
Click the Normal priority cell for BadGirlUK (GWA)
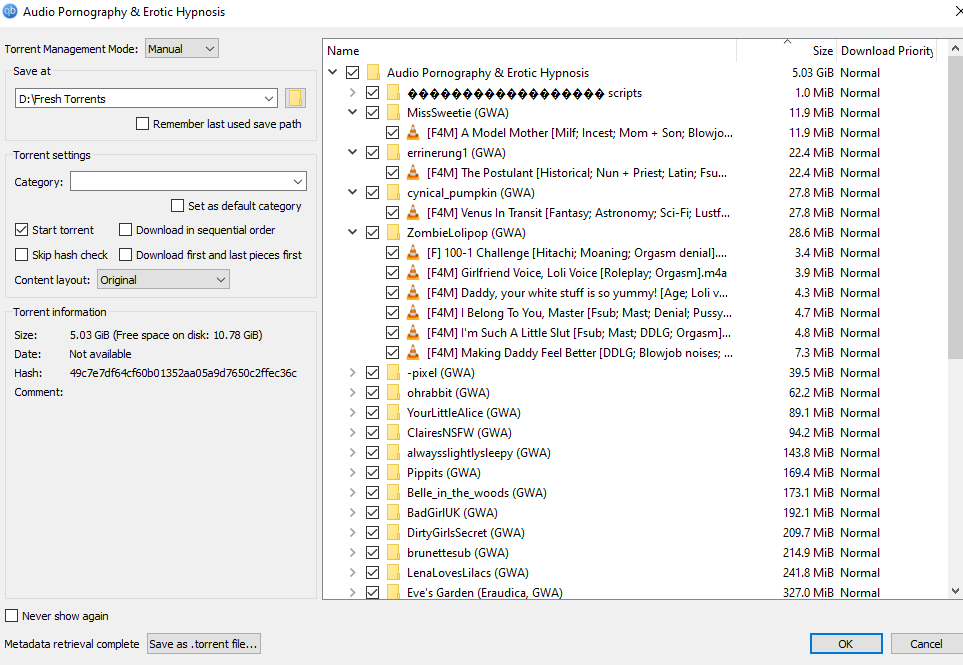point(860,513)
